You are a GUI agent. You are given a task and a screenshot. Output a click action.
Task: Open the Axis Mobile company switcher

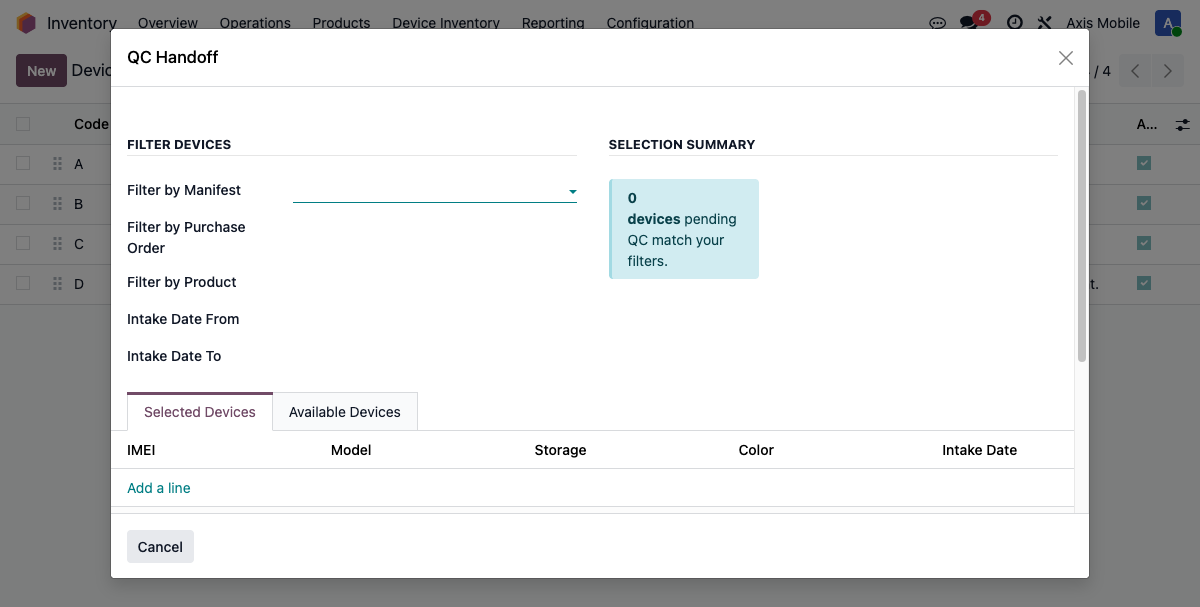point(1102,23)
